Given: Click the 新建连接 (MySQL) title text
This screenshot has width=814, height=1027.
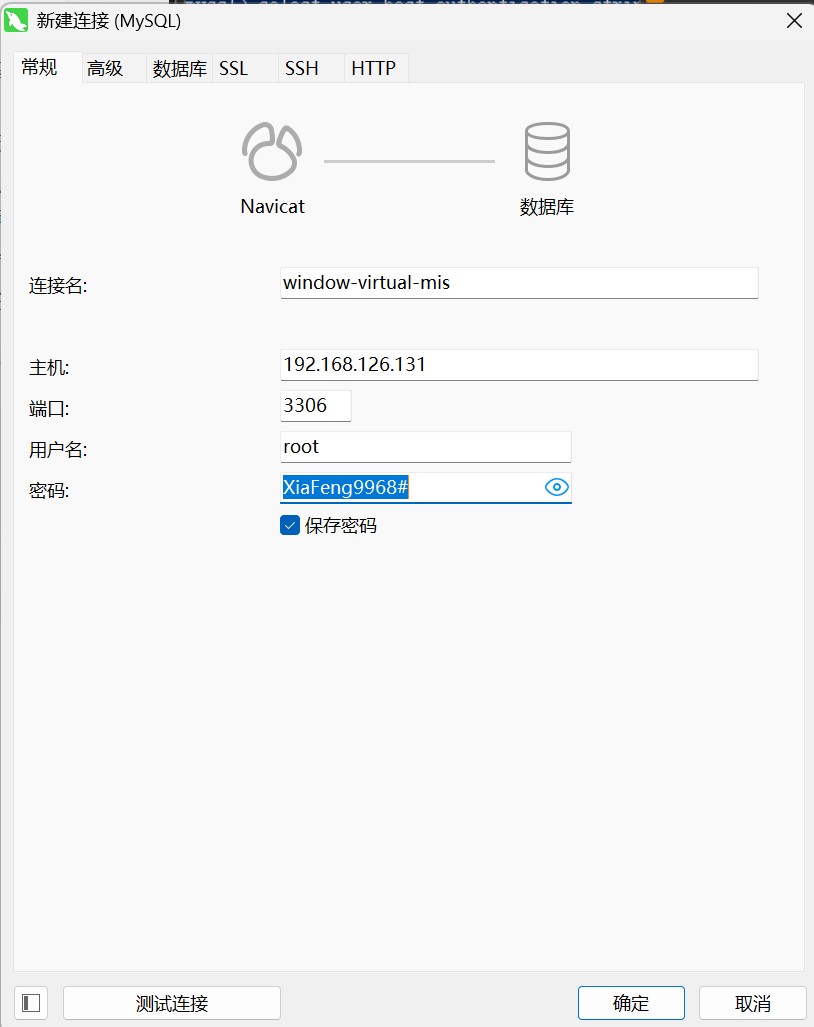Looking at the screenshot, I should point(109,21).
